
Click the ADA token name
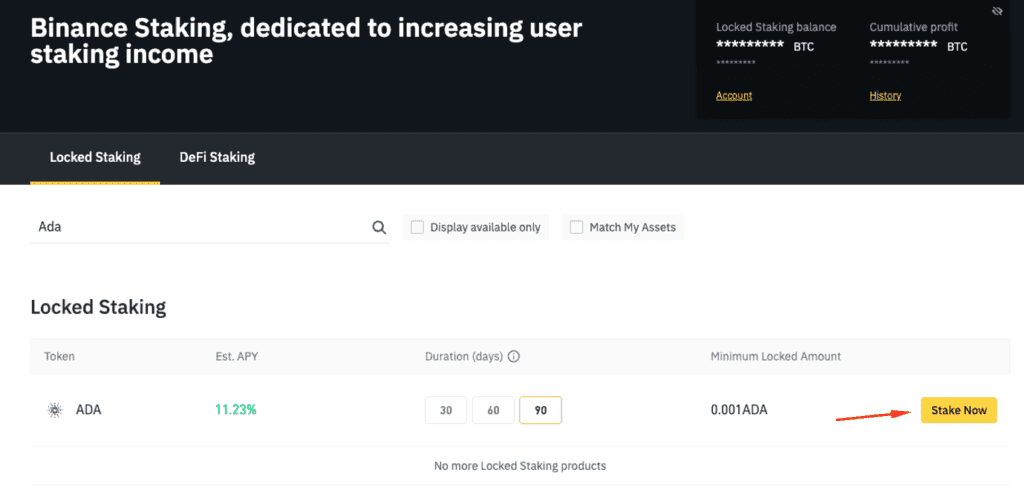point(89,410)
